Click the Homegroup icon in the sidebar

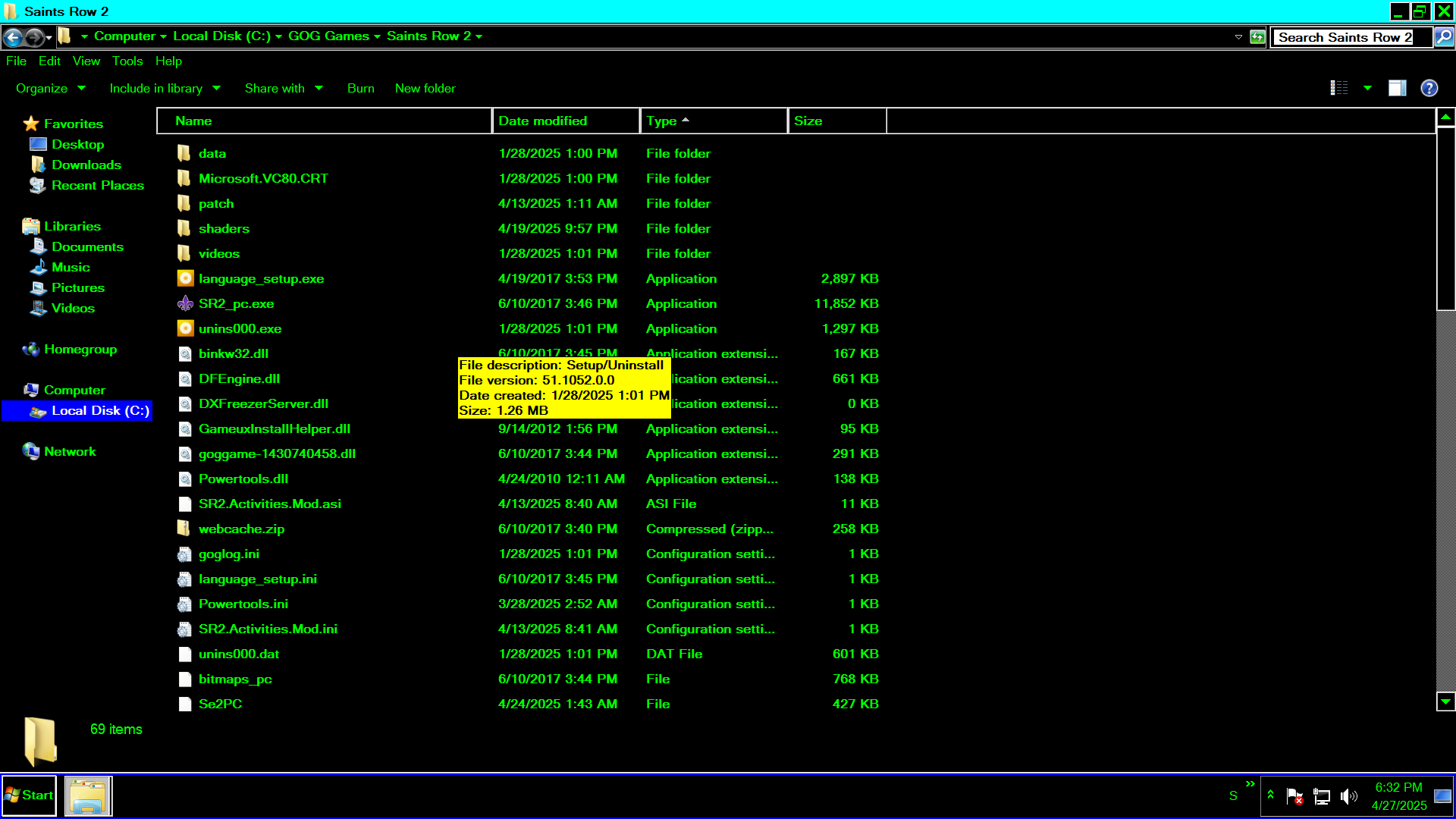point(31,349)
